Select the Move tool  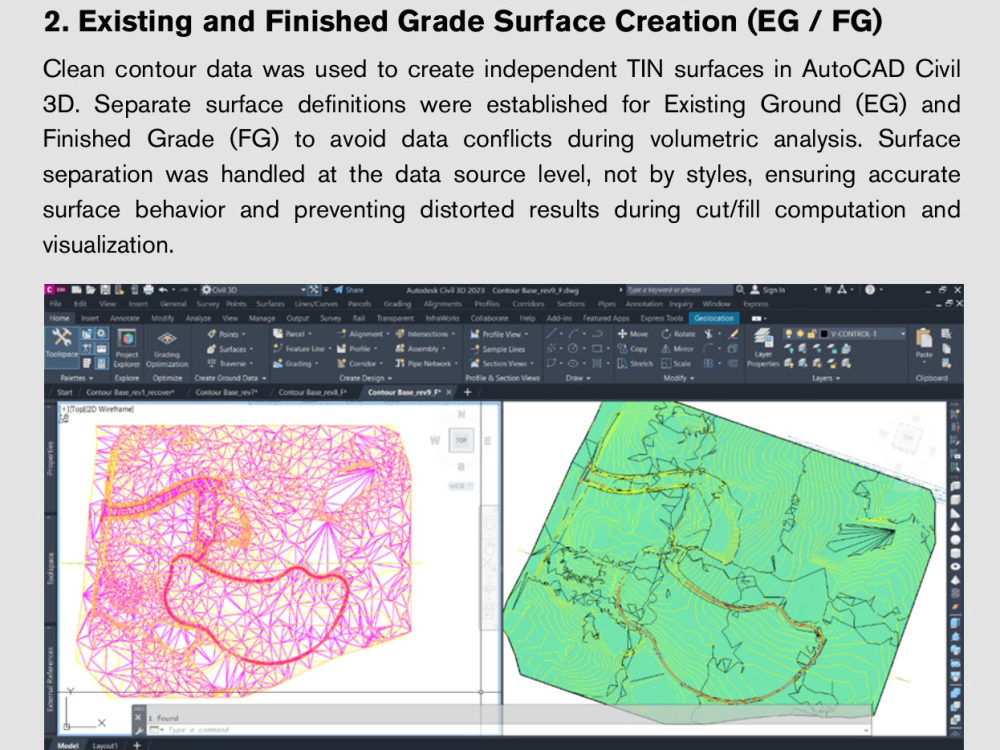(x=632, y=334)
